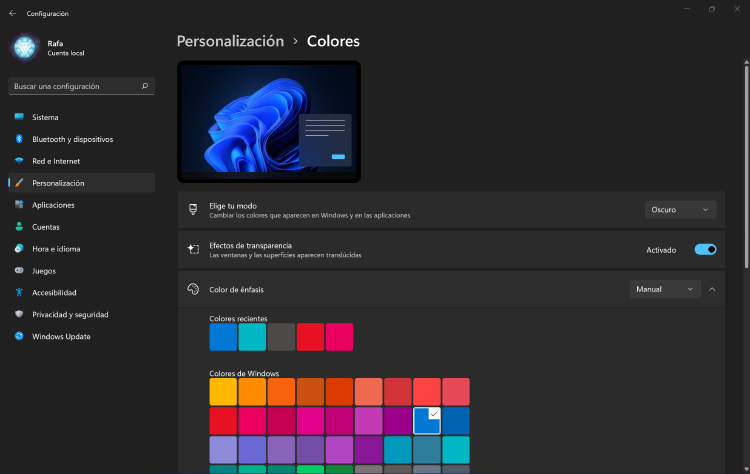The width and height of the screenshot is (750, 474).
Task: Pick the recent teal color swatch
Action: tap(252, 337)
